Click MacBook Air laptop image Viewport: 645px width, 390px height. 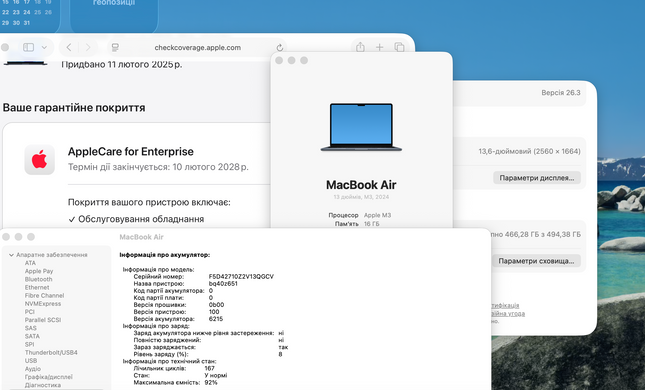pyautogui.click(x=361, y=127)
